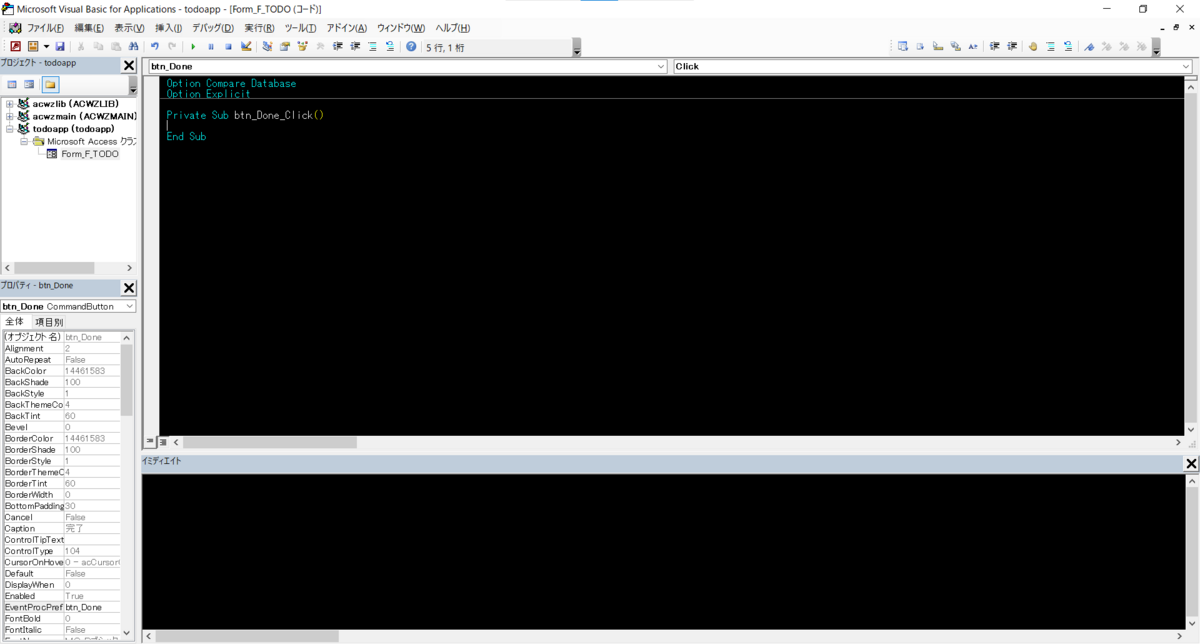Toggle breakpoint with the hand icon
Viewport: 1200px width, 644px height.
click(x=1033, y=46)
